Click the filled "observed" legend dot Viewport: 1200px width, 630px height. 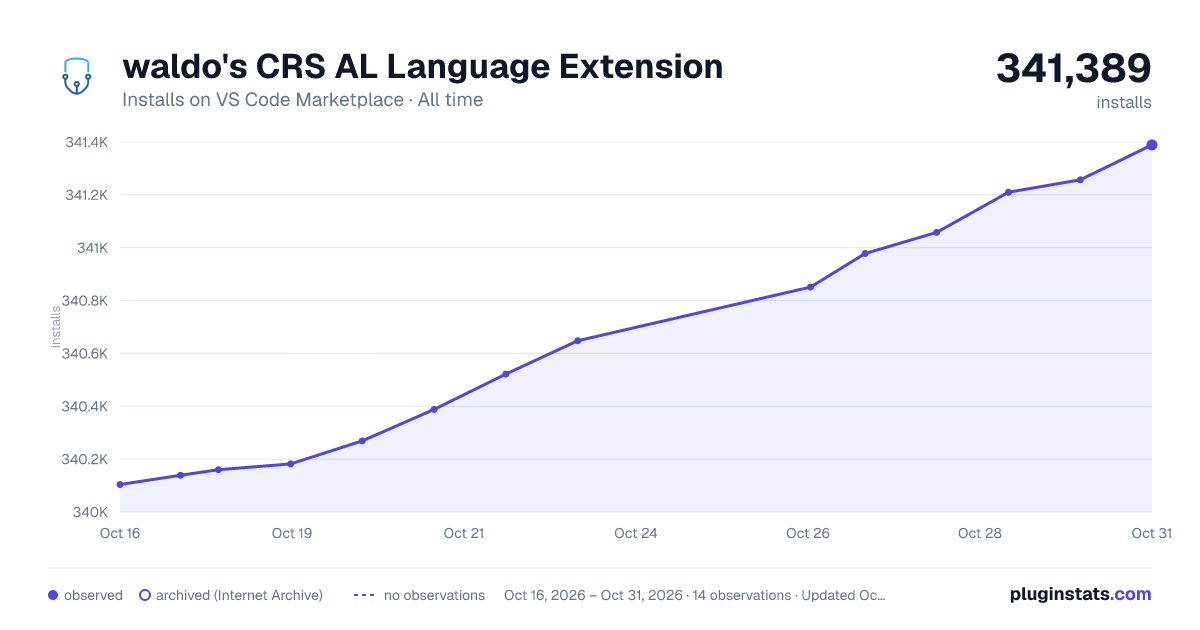[53, 595]
